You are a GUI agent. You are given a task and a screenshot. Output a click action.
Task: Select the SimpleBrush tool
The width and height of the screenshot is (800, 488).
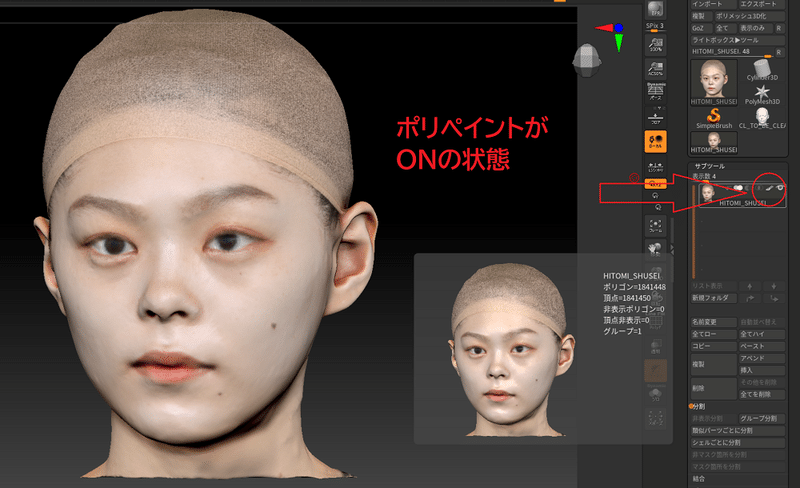tap(714, 118)
